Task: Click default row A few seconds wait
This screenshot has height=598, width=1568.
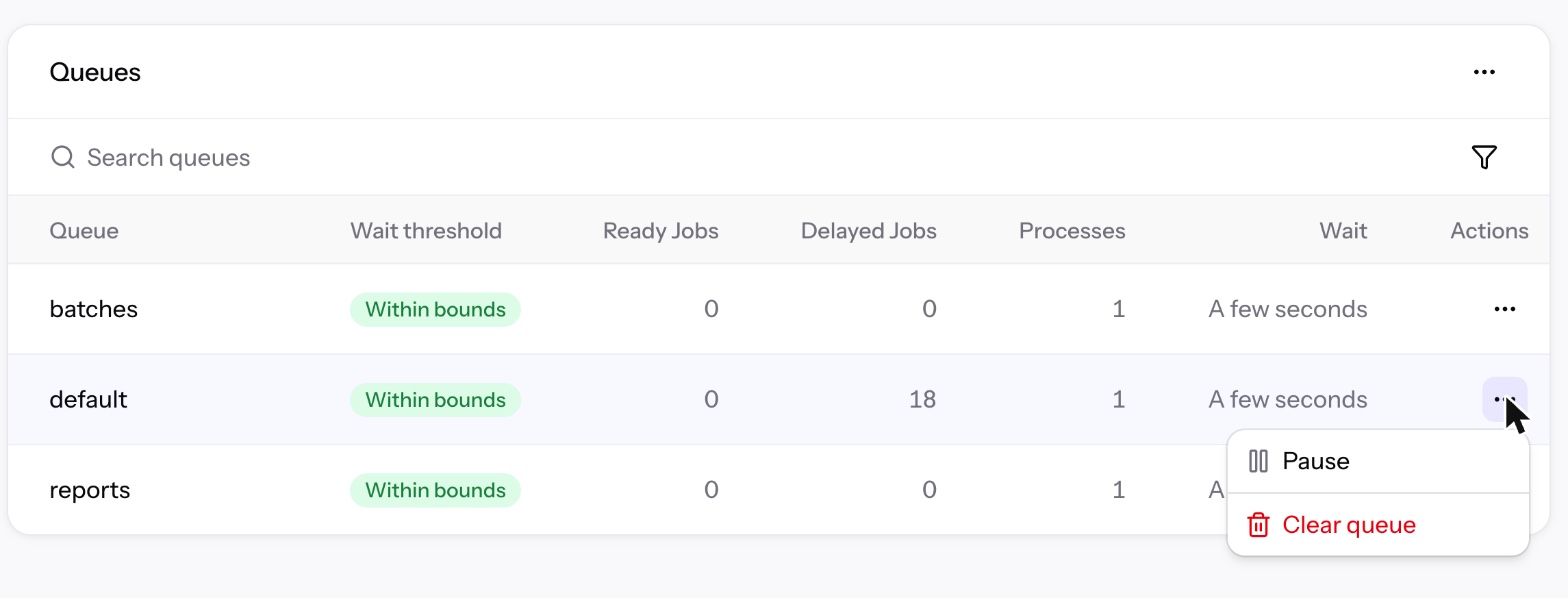Action: (1288, 399)
